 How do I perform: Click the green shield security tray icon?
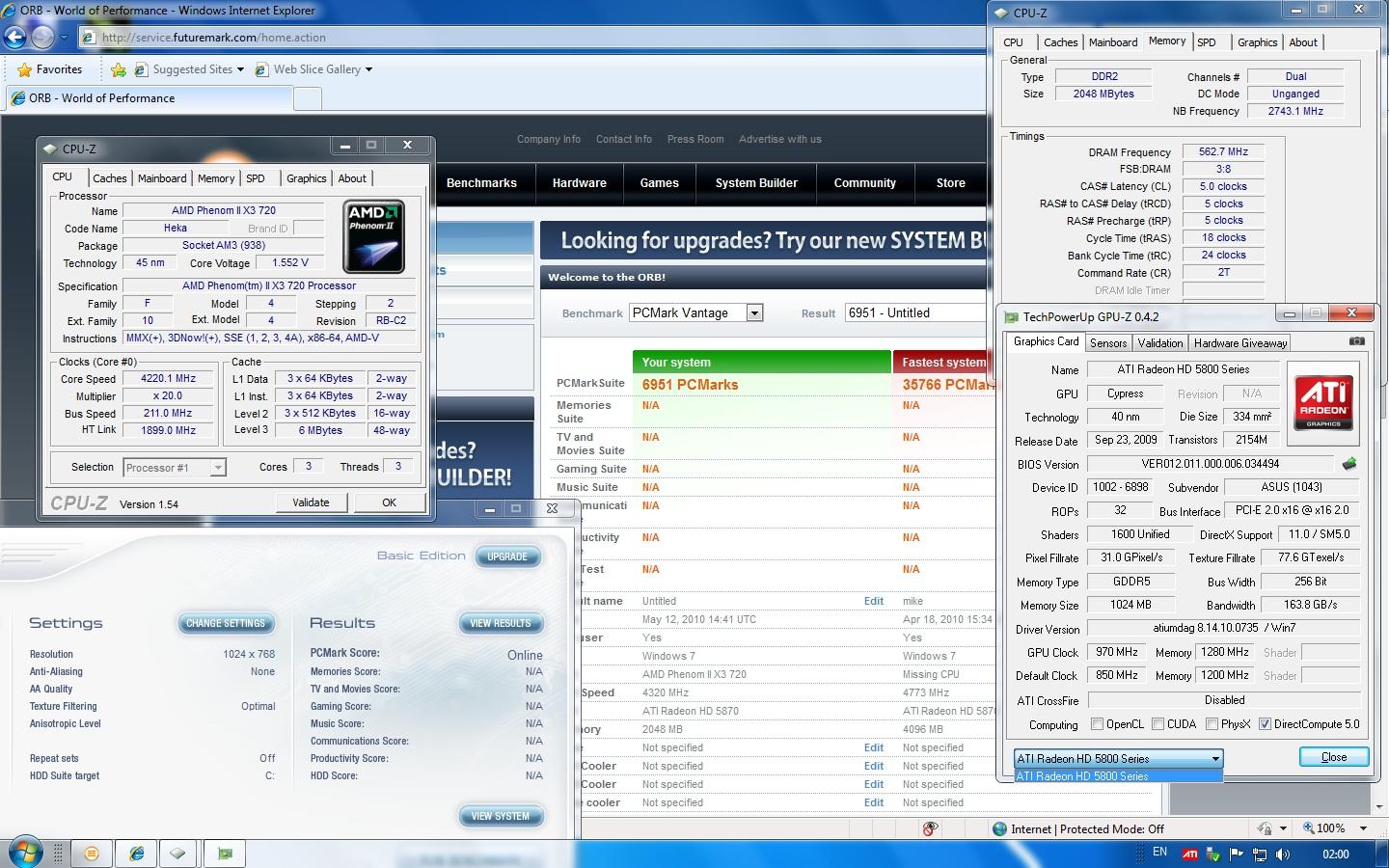point(1212,854)
